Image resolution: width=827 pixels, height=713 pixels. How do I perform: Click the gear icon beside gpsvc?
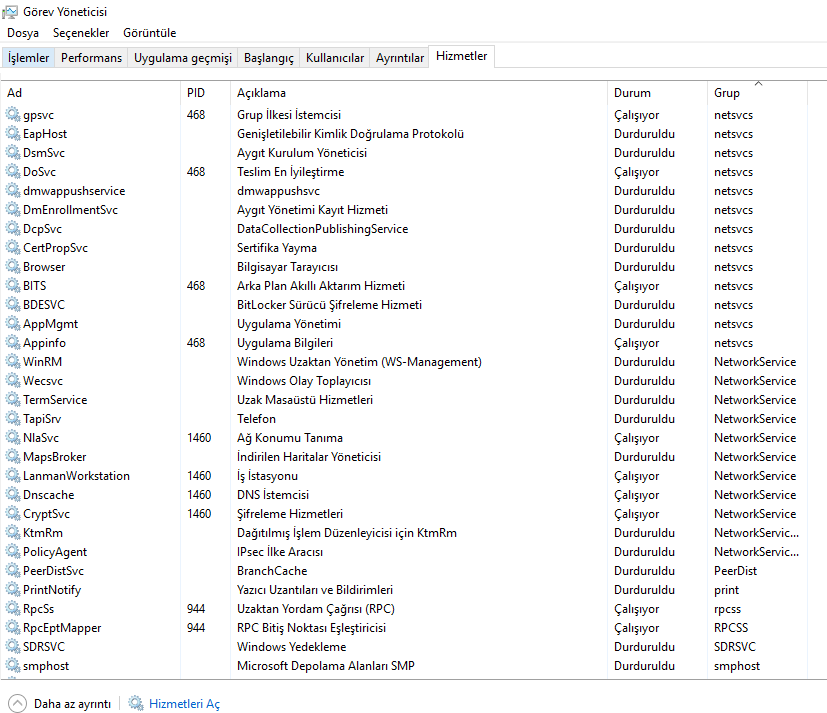(x=13, y=114)
